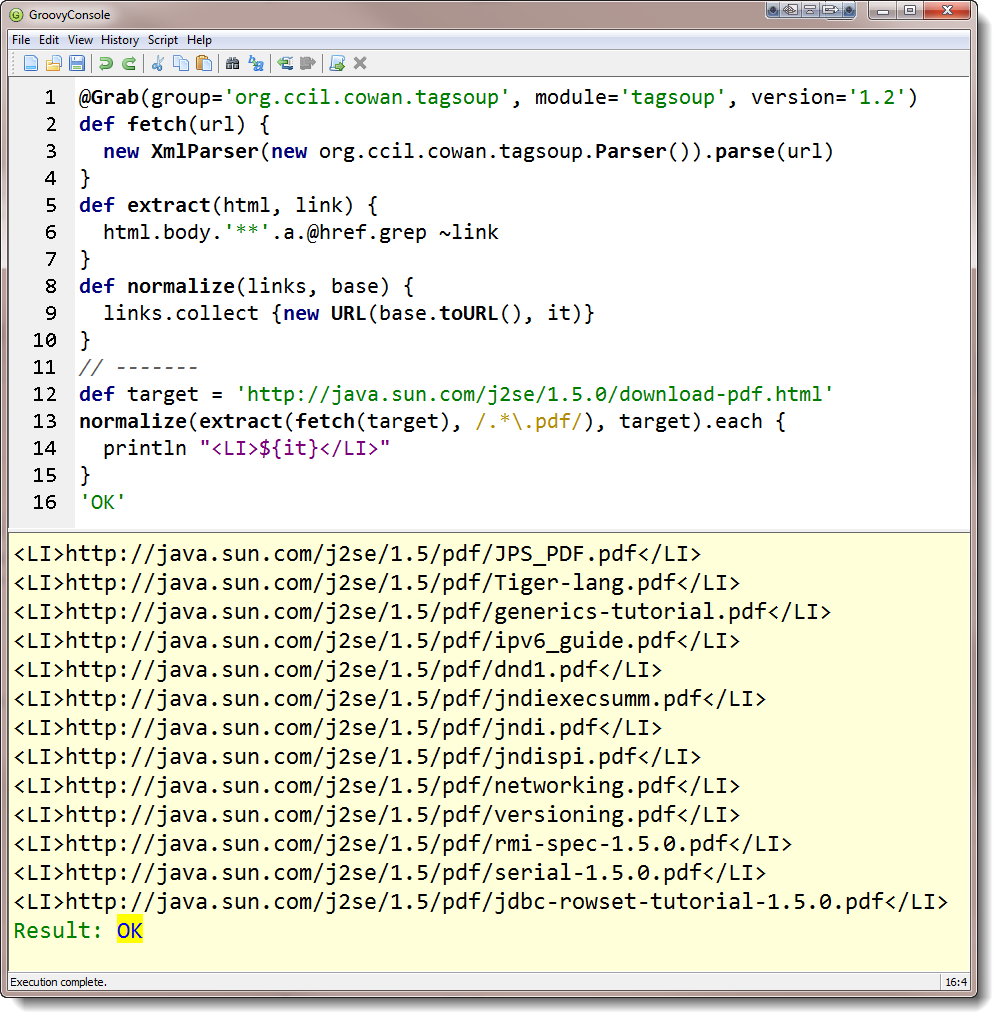Click the versioning.pdf output line
Viewport: 1003px width, 1023px height.
click(x=377, y=815)
